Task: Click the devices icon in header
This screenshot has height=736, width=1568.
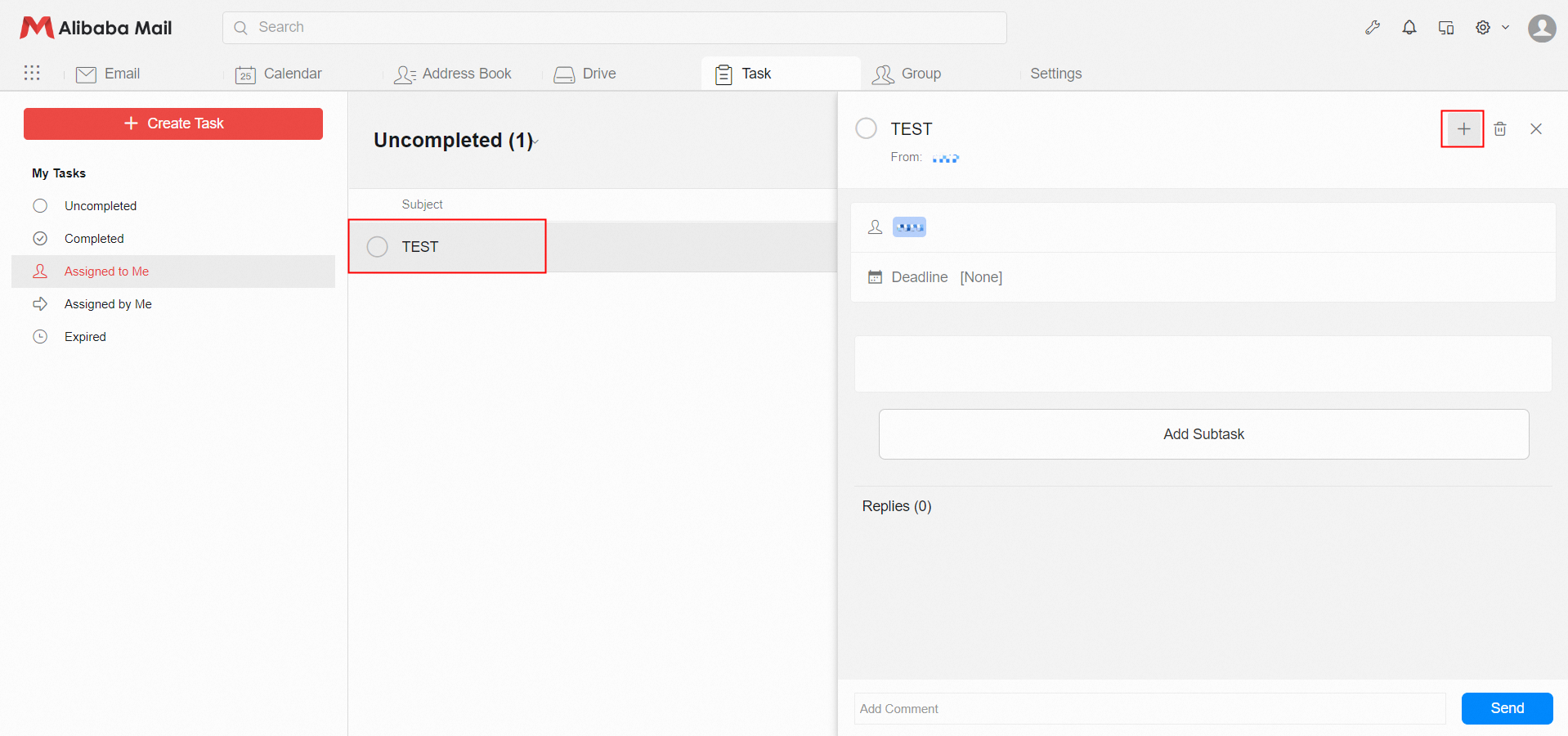Action: 1446,28
